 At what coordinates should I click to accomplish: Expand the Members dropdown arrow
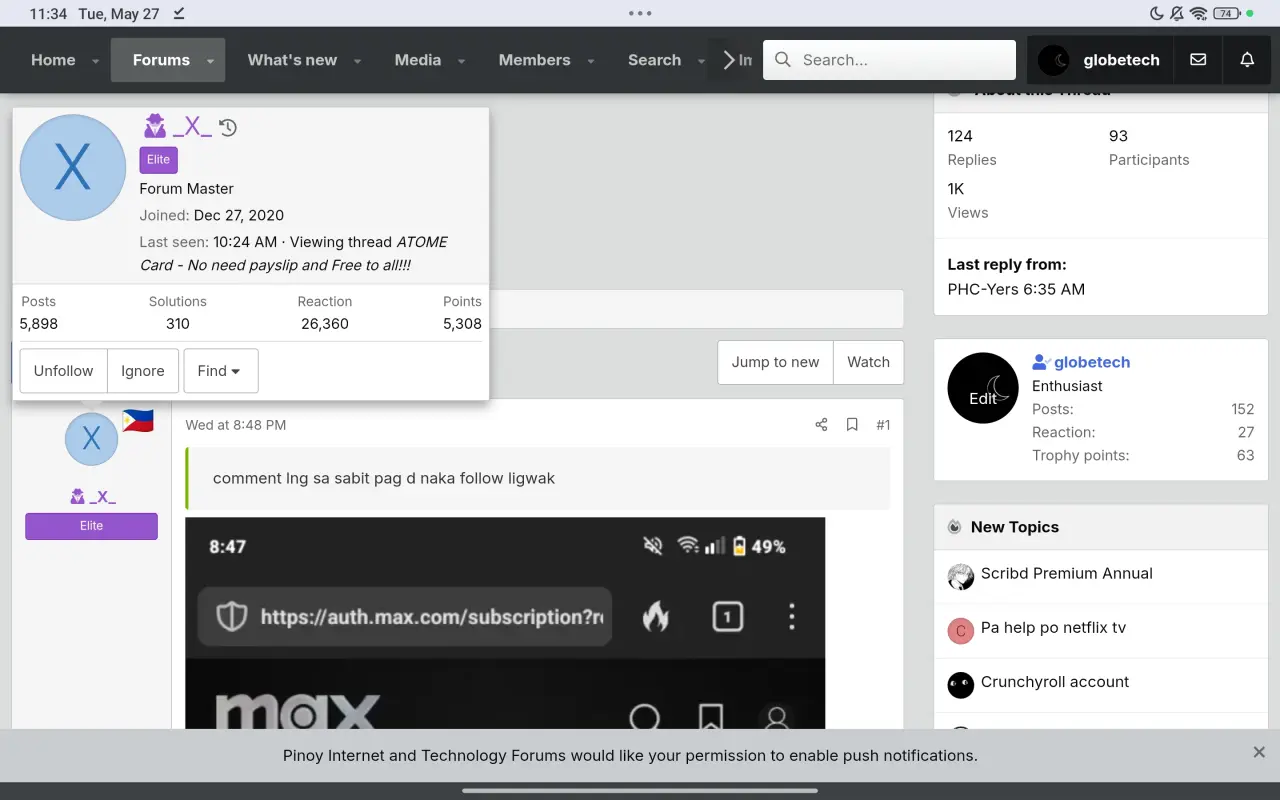coord(590,61)
